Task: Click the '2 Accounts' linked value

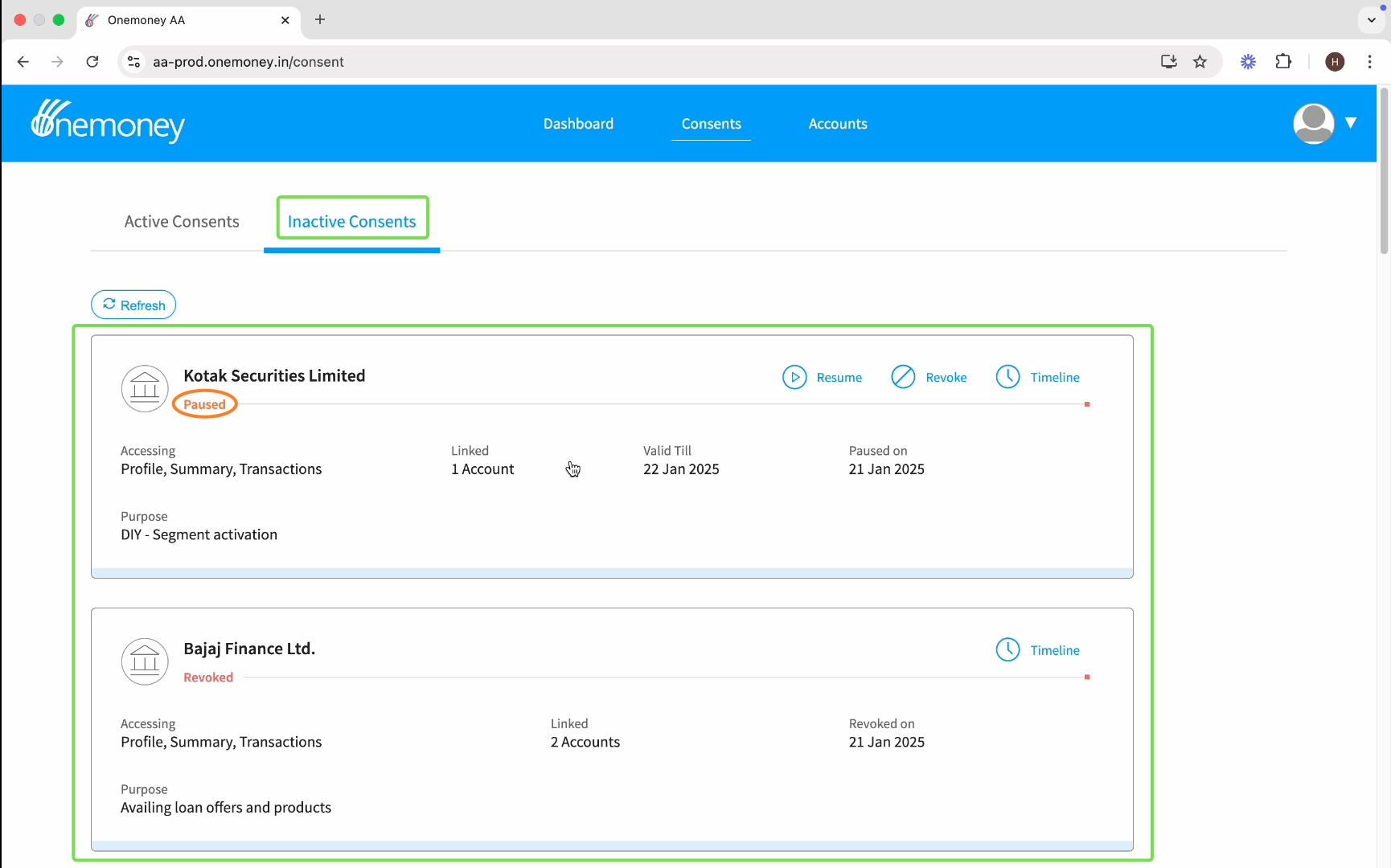Action: click(x=585, y=743)
